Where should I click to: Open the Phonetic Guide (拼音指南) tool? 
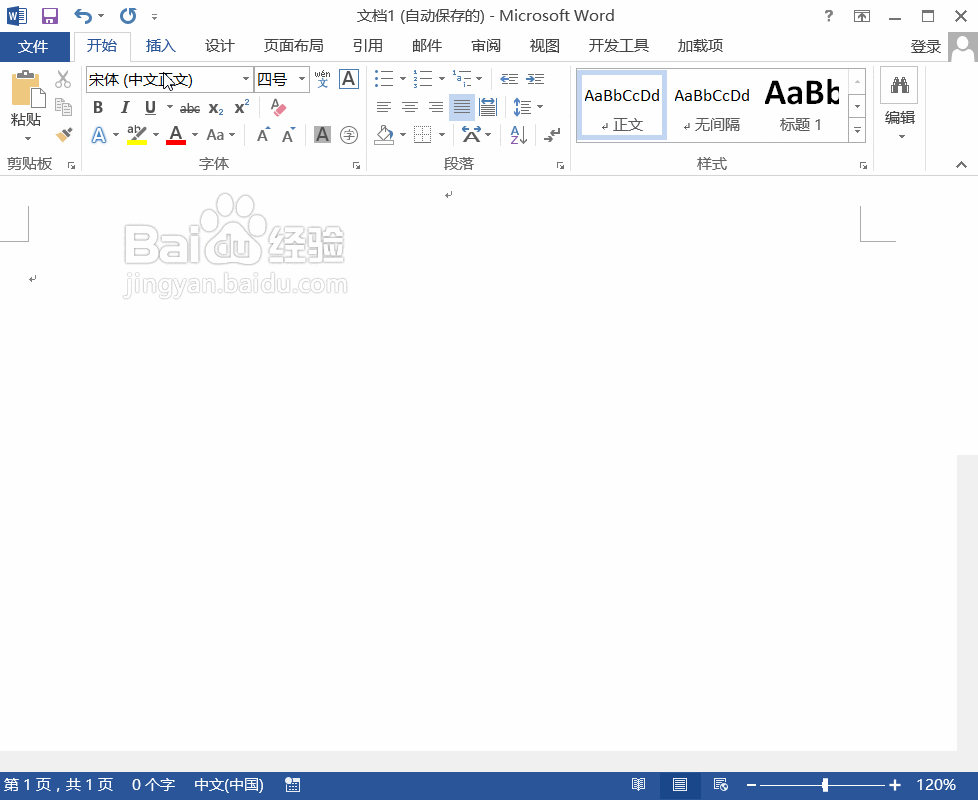322,79
